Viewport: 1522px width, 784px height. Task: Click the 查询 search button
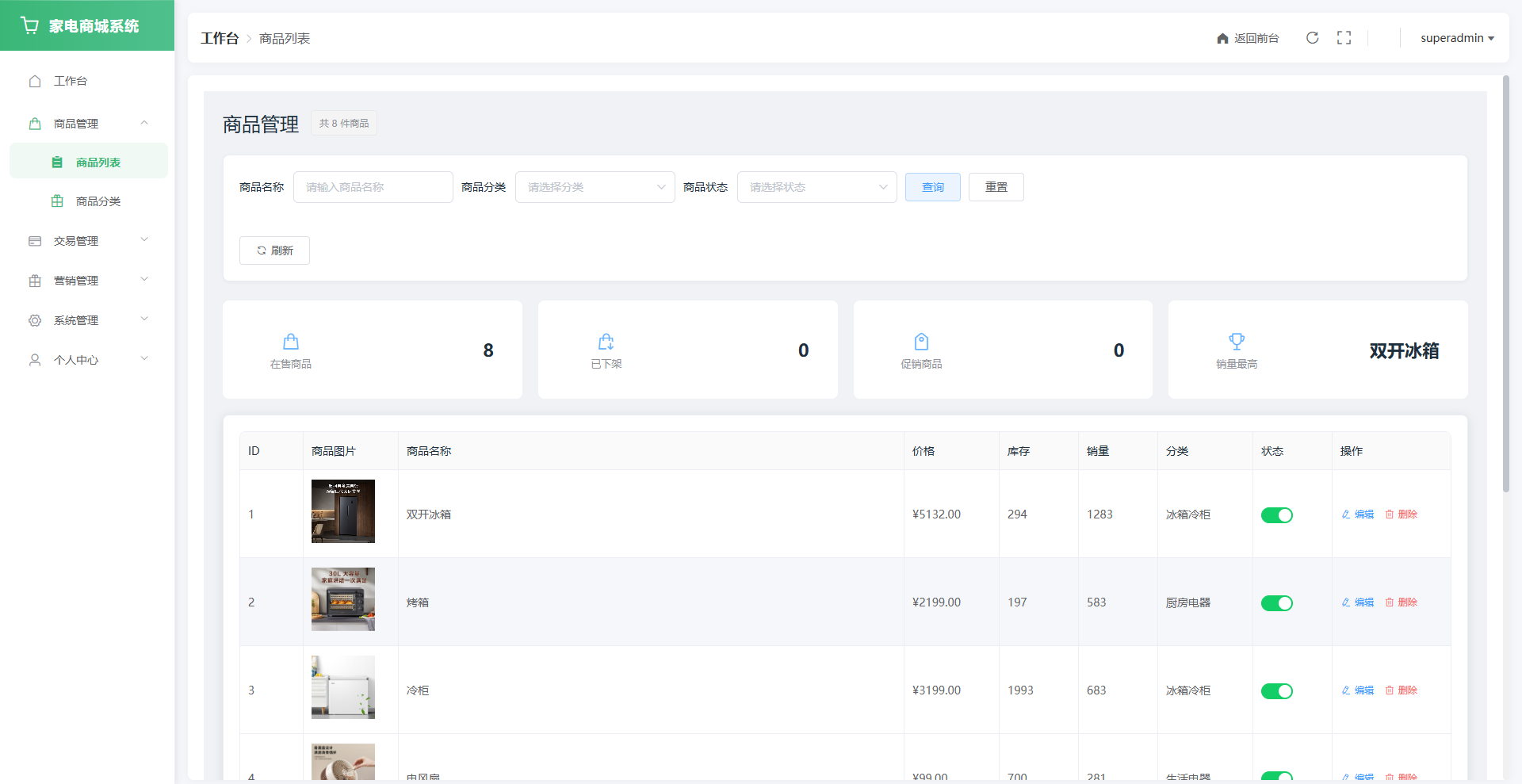click(932, 187)
